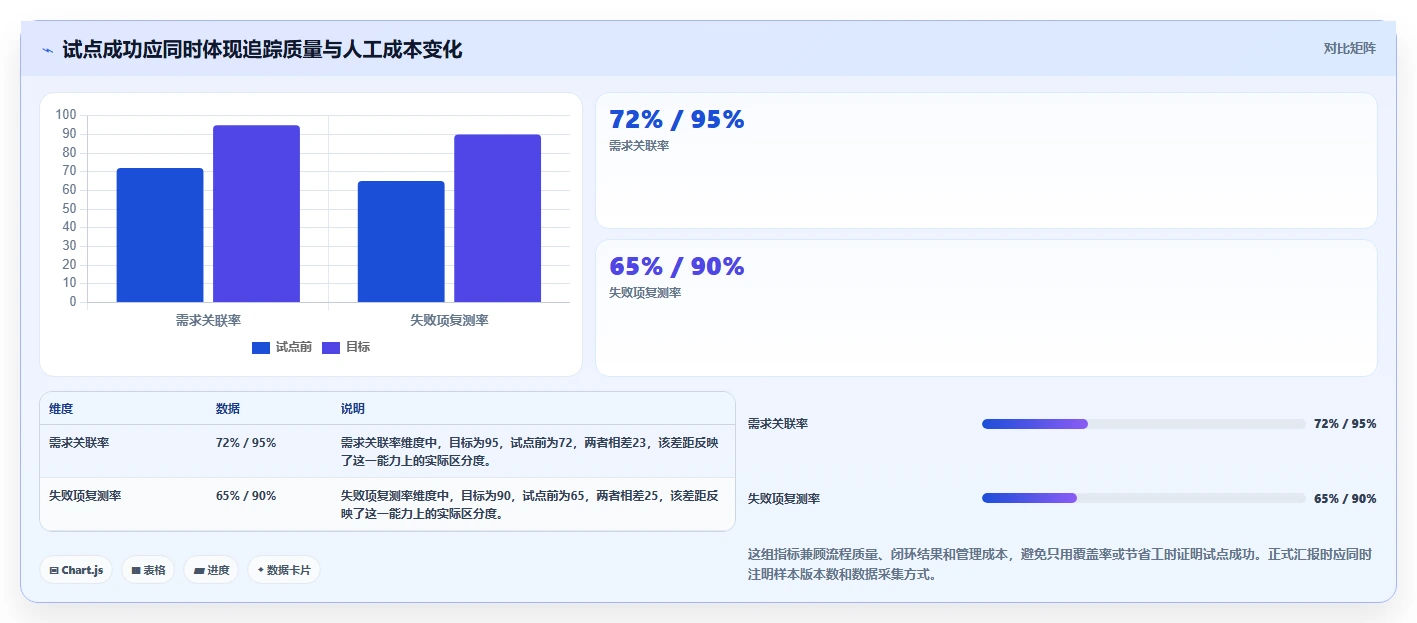Screen dimensions: 1417x623
Task: Toggle the 试点前 legend item
Action: tap(282, 347)
